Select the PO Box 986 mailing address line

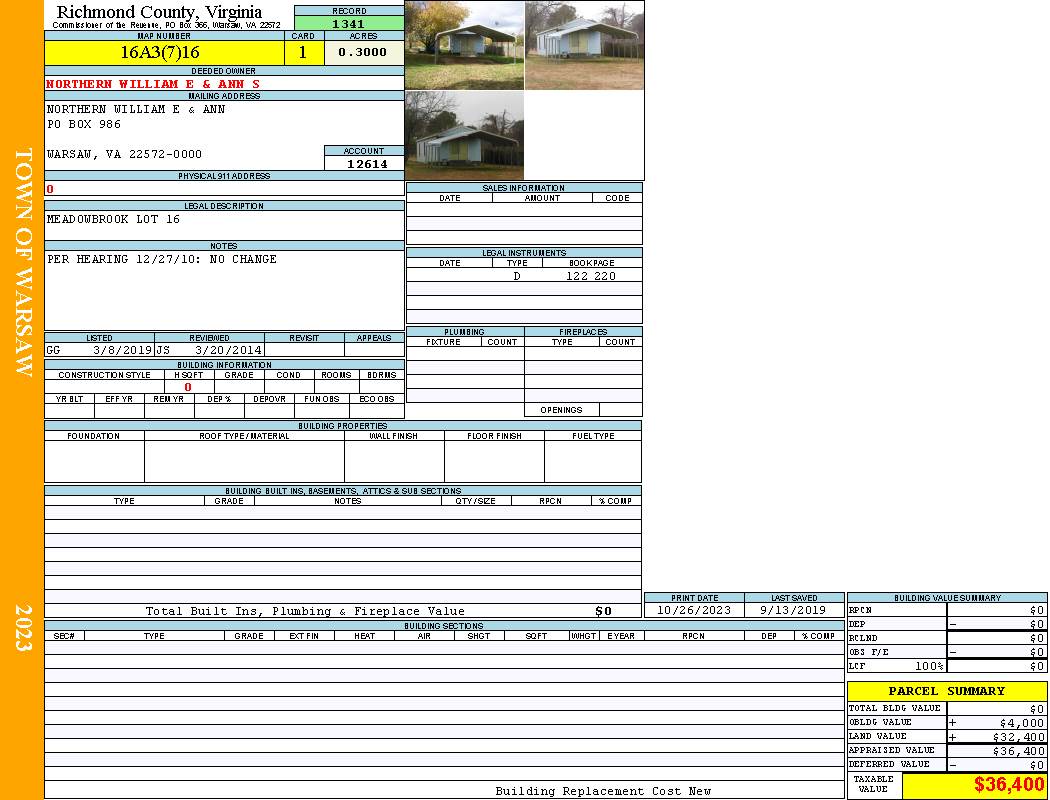pyautogui.click(x=84, y=125)
